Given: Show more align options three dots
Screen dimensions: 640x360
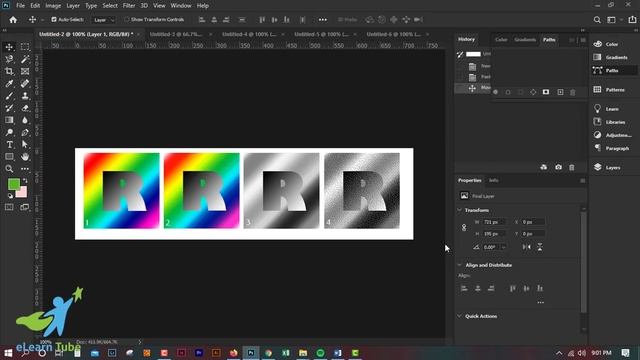Looking at the screenshot, I should 540,303.
